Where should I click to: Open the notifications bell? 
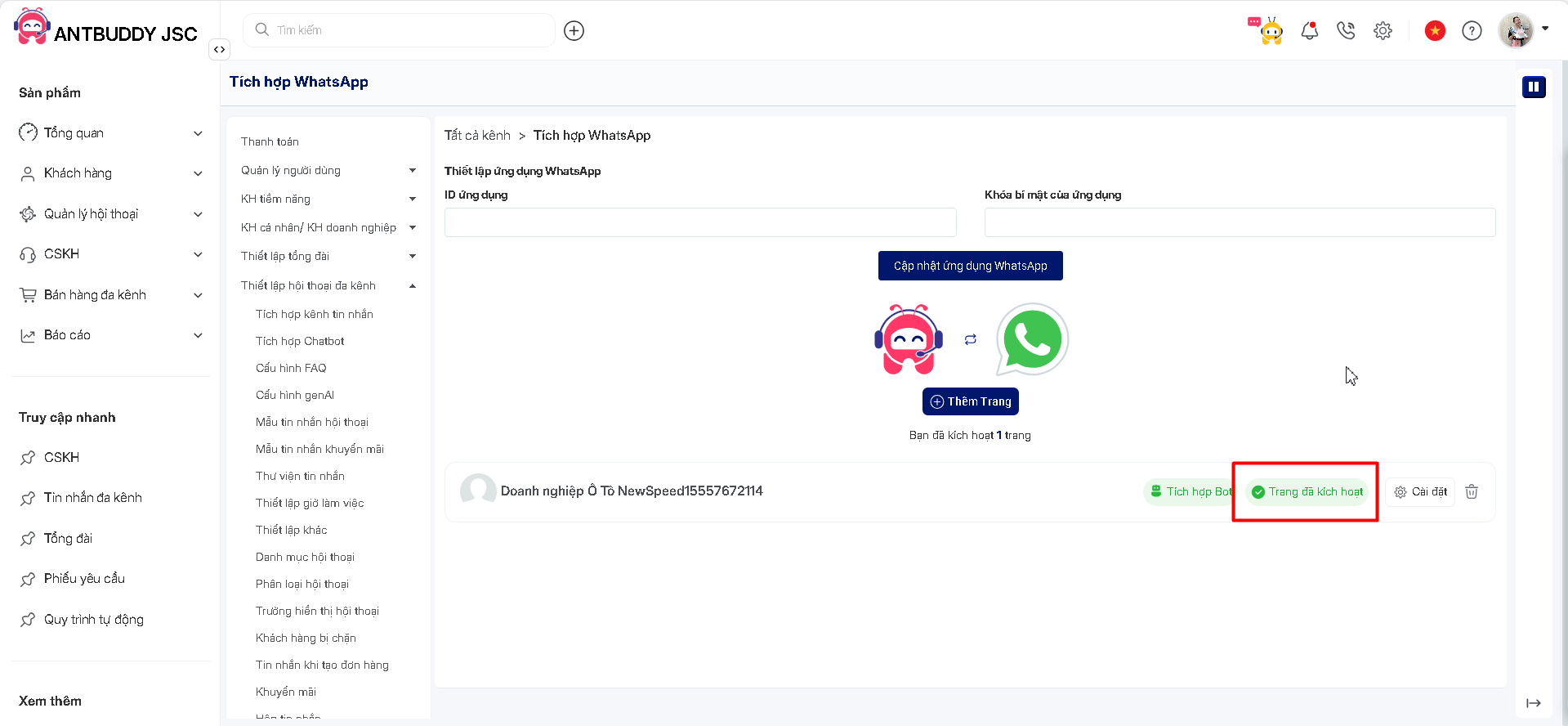(x=1310, y=30)
